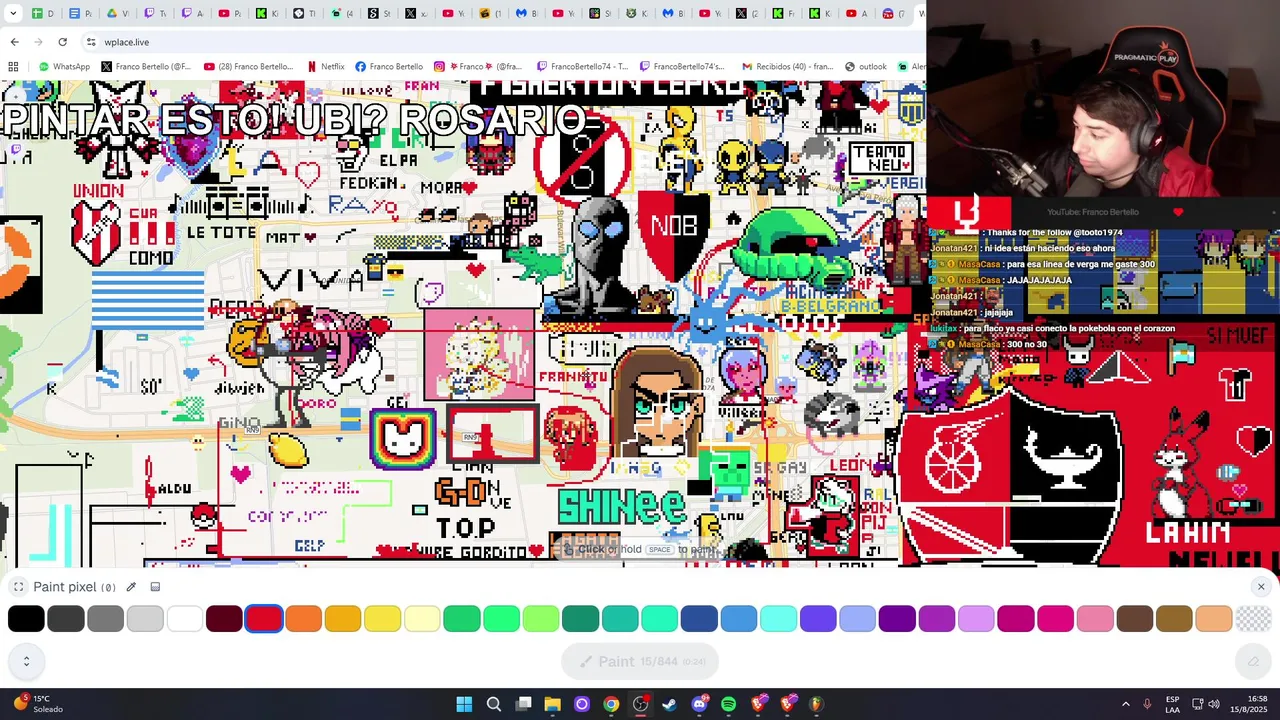Open the tab search dropdown arrow
The height and width of the screenshot is (720, 1280).
[x=13, y=14]
